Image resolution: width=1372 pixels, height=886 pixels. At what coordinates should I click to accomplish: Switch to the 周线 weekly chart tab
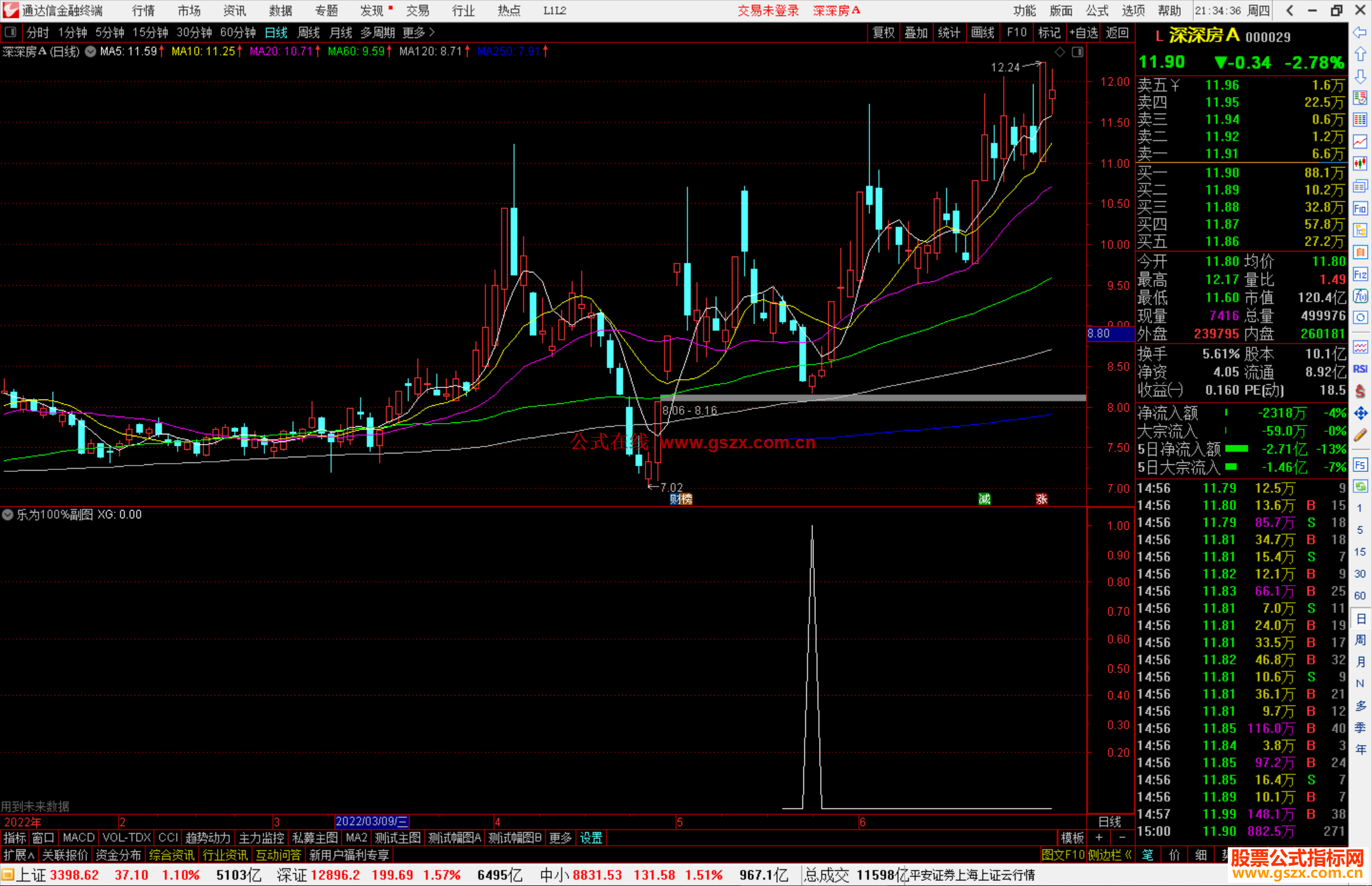point(309,32)
